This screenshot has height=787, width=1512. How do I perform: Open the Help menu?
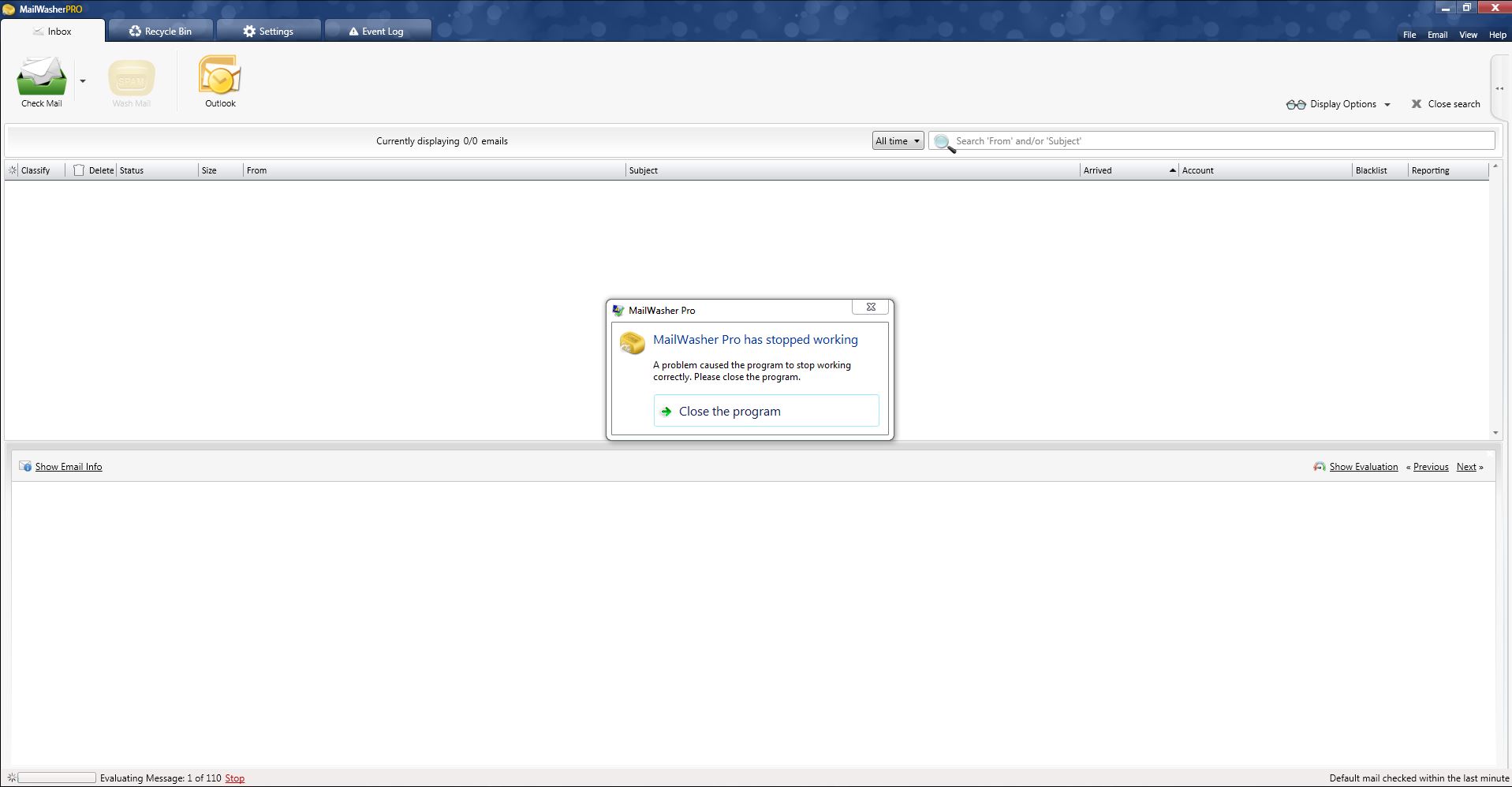click(x=1497, y=35)
